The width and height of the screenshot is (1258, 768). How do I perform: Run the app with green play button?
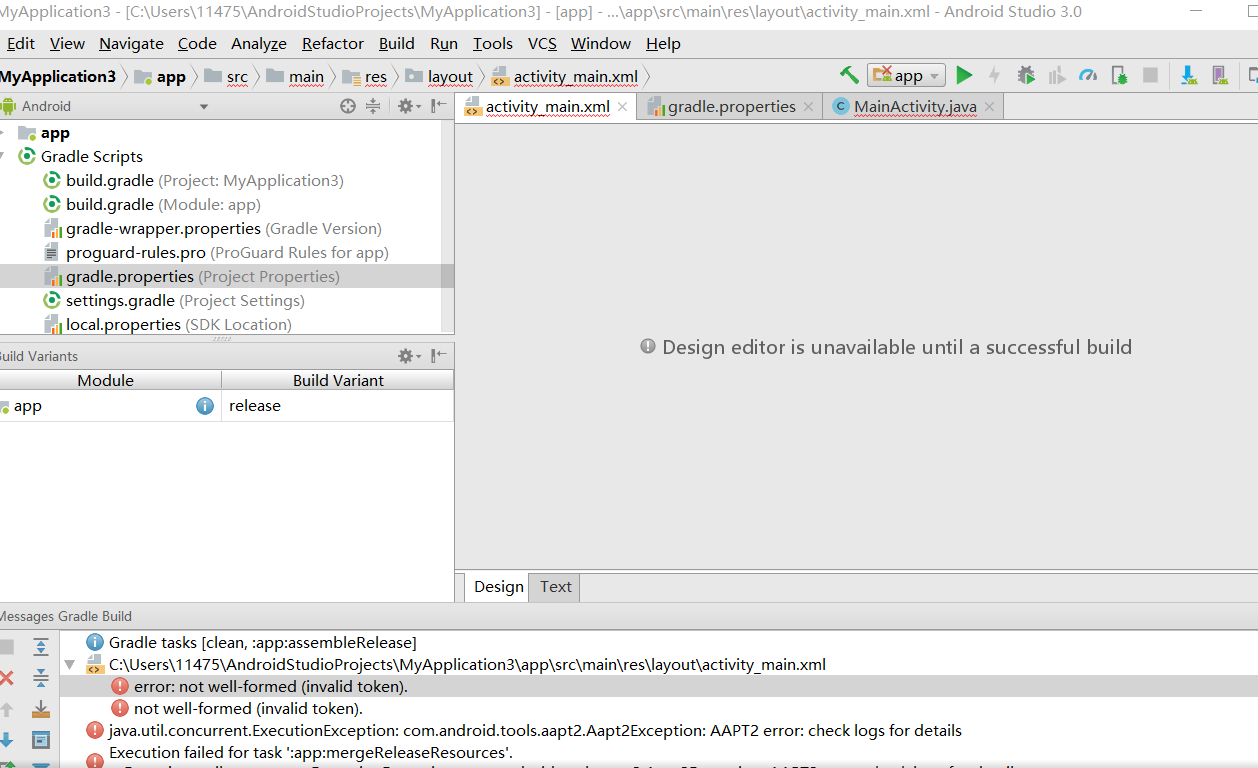pyautogui.click(x=964, y=75)
